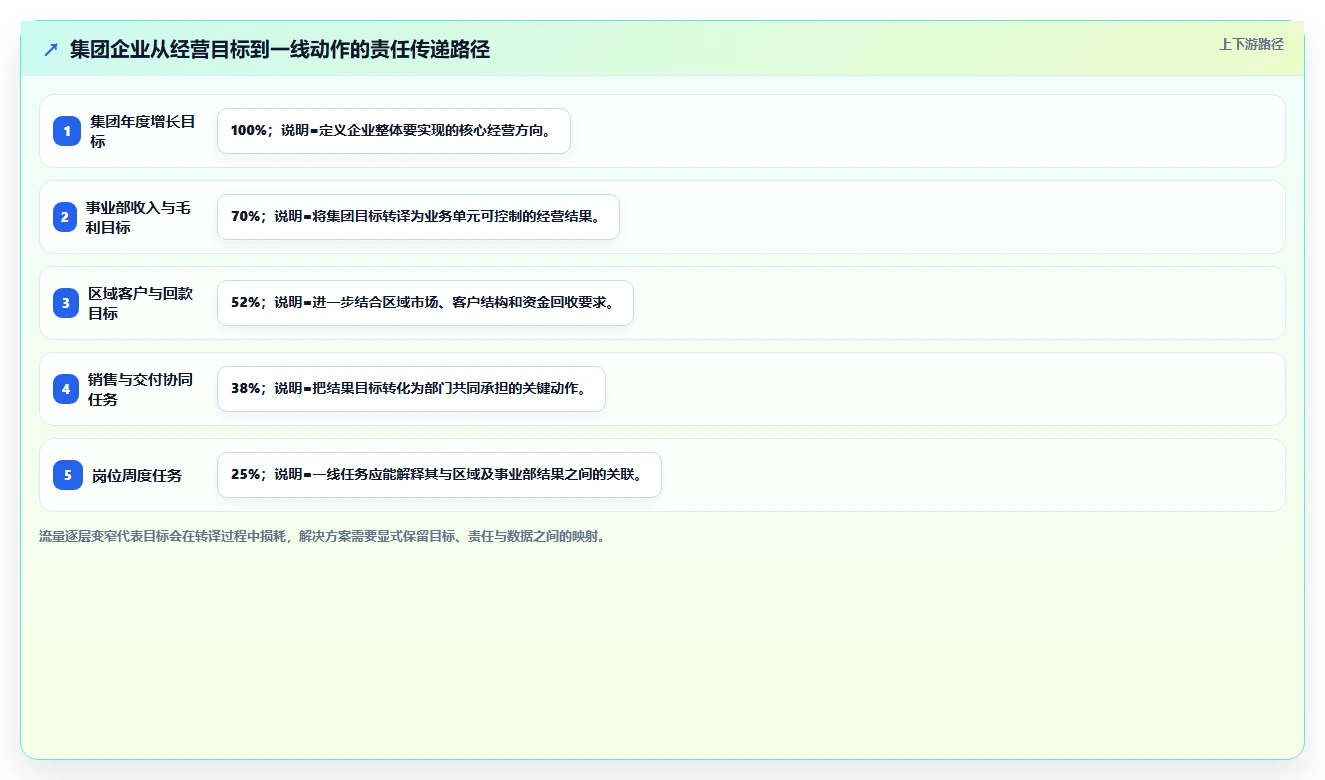Click the 上下游路径 label in header
This screenshot has height=780, width=1325.
[1251, 44]
